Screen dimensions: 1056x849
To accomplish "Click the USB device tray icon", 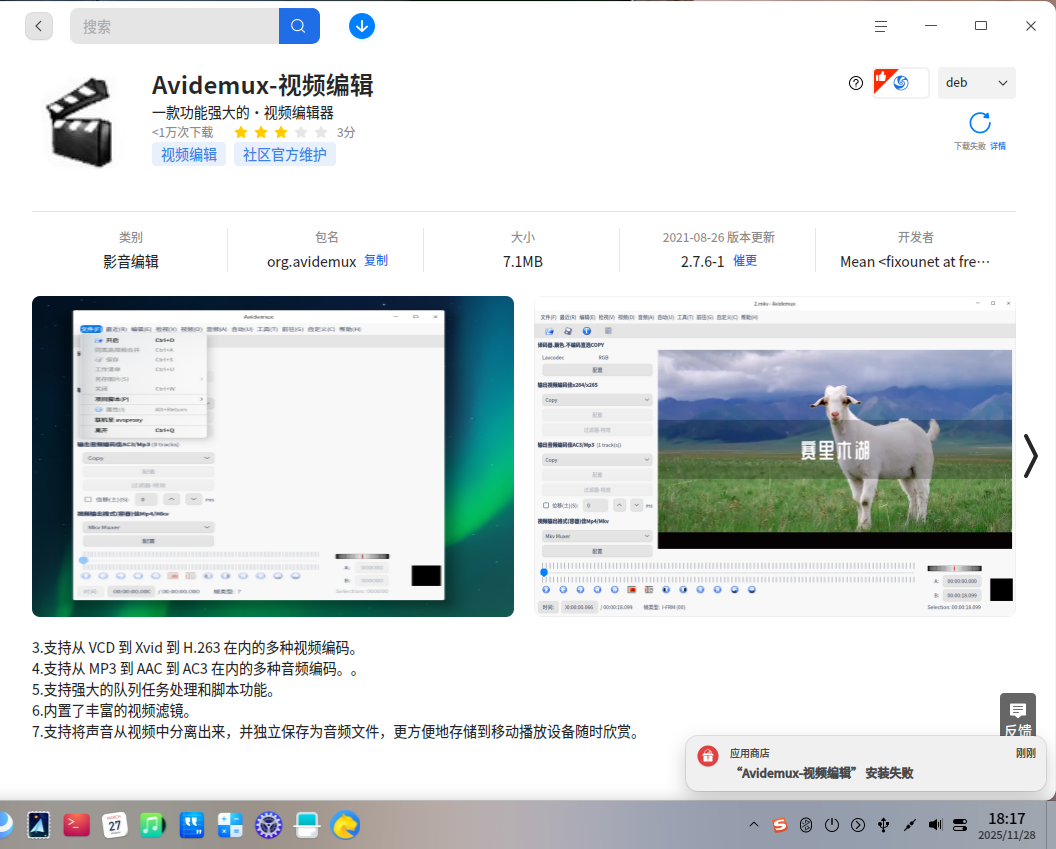I will [884, 825].
